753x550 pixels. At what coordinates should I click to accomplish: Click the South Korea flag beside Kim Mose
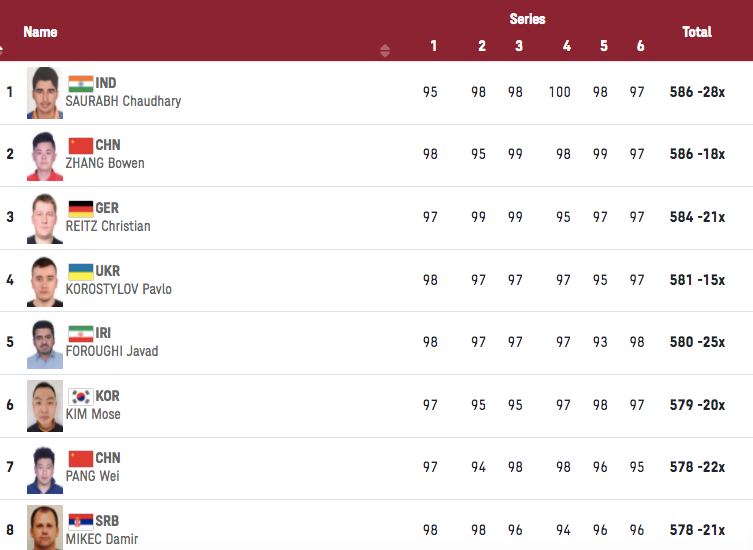tap(80, 396)
